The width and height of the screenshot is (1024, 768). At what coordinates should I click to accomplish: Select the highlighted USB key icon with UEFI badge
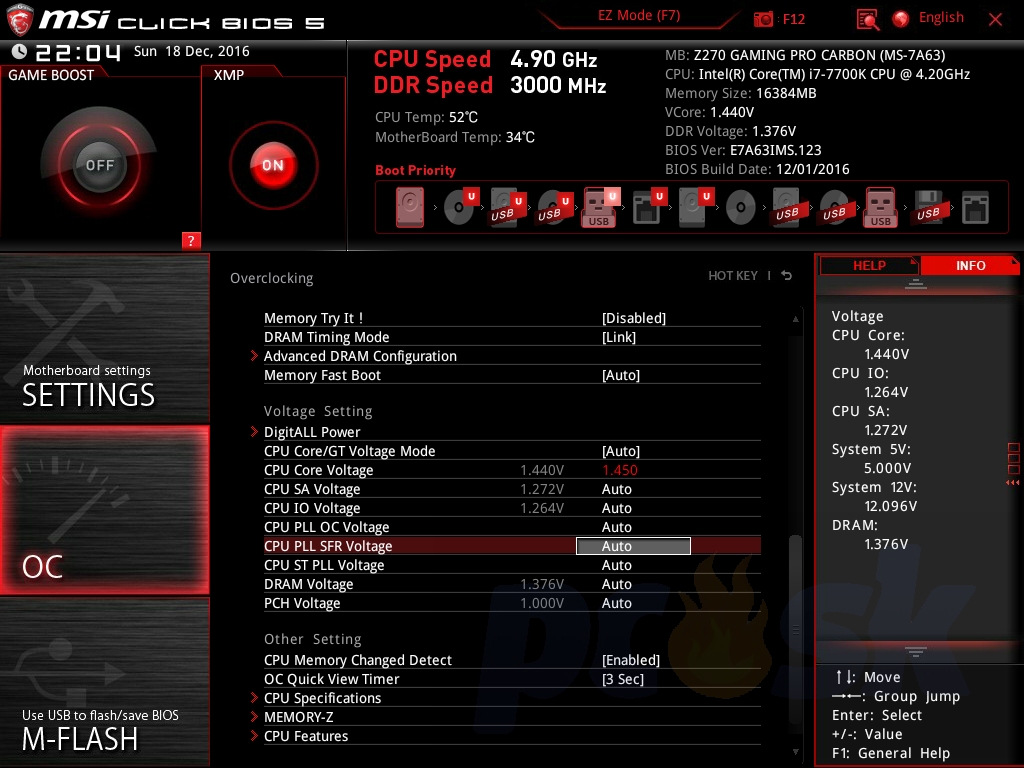click(599, 208)
